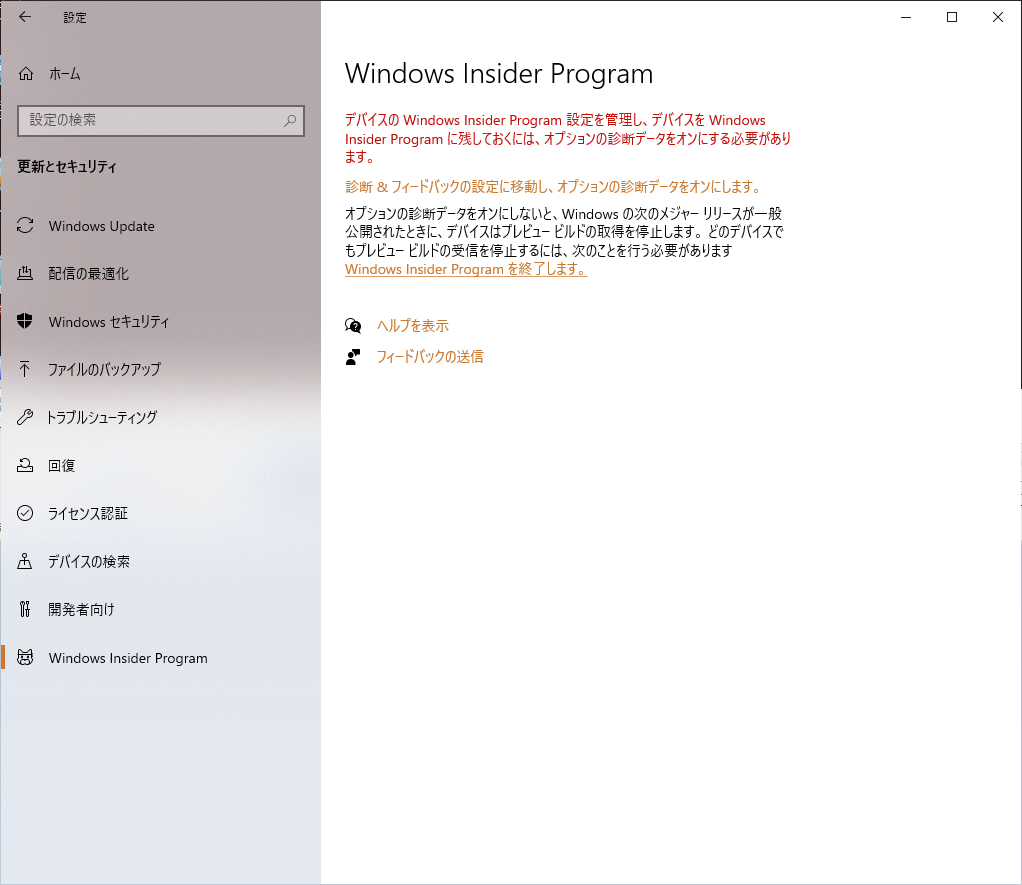Maximize the settings window

click(952, 18)
